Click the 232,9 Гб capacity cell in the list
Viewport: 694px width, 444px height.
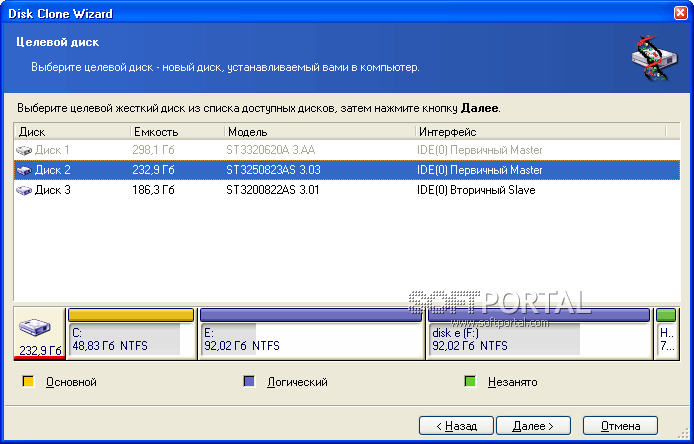tap(154, 170)
